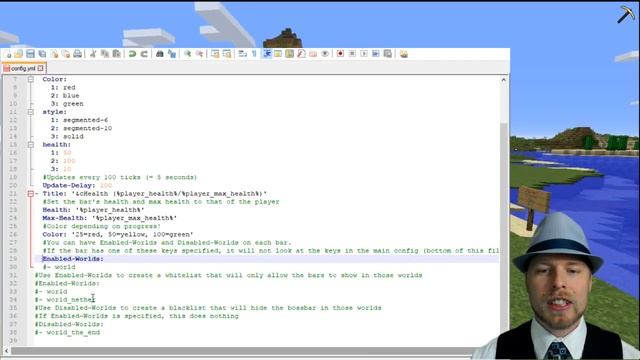Click the '1: segmented-6' style line
The width and height of the screenshot is (640, 360).
click(79, 120)
